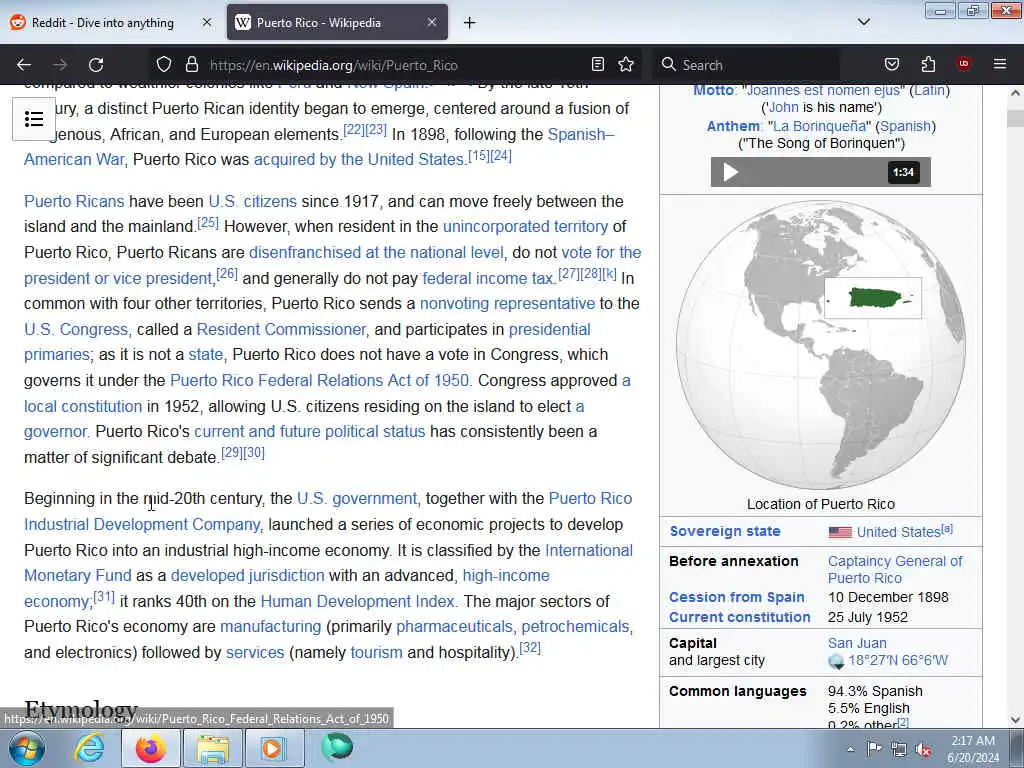This screenshot has width=1024, height=768.
Task: Toggle the Wikipedia table of contents button
Action: coord(34,119)
